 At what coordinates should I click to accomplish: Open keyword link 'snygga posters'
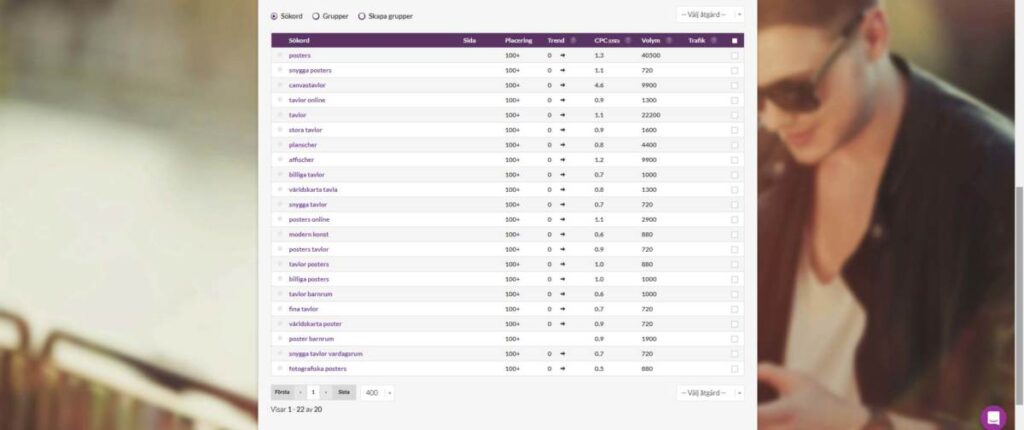(310, 70)
